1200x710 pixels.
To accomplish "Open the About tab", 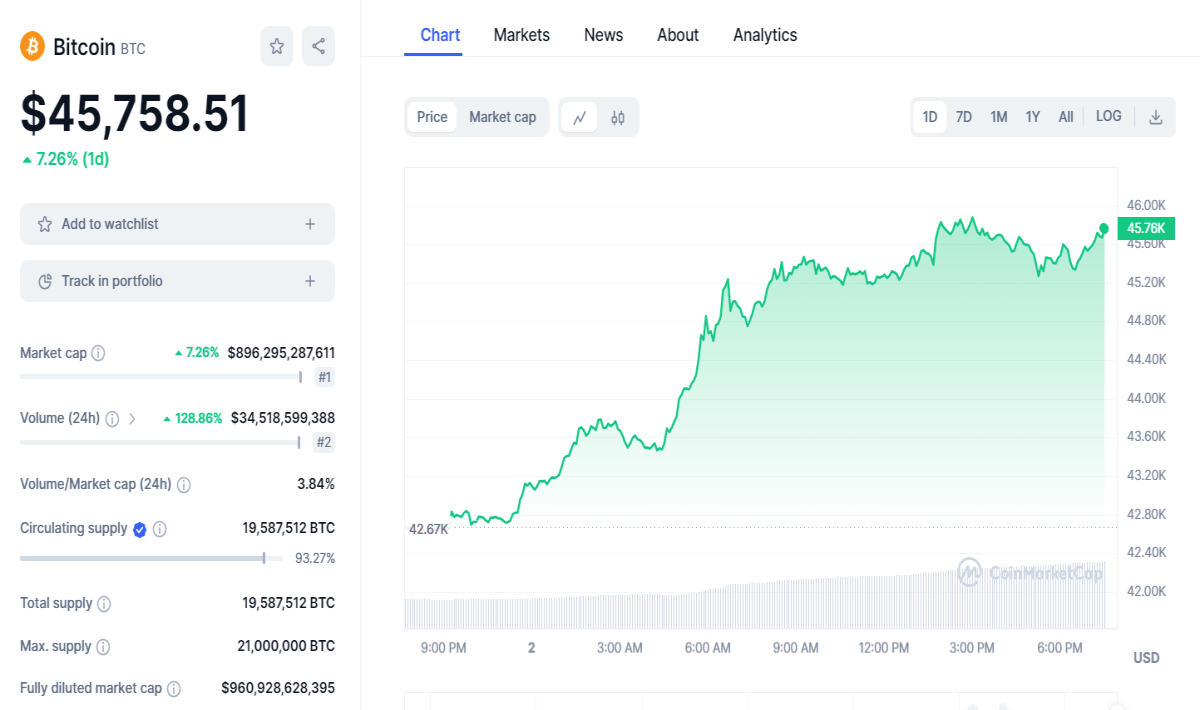I will tap(678, 35).
